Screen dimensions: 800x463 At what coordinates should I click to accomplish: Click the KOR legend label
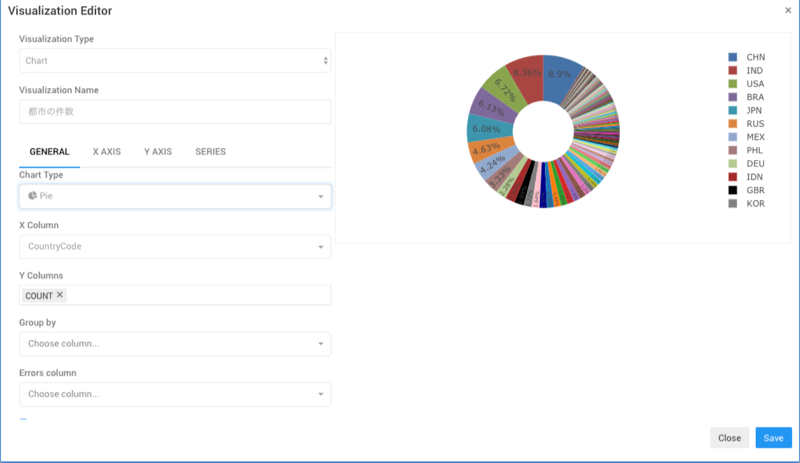click(756, 203)
